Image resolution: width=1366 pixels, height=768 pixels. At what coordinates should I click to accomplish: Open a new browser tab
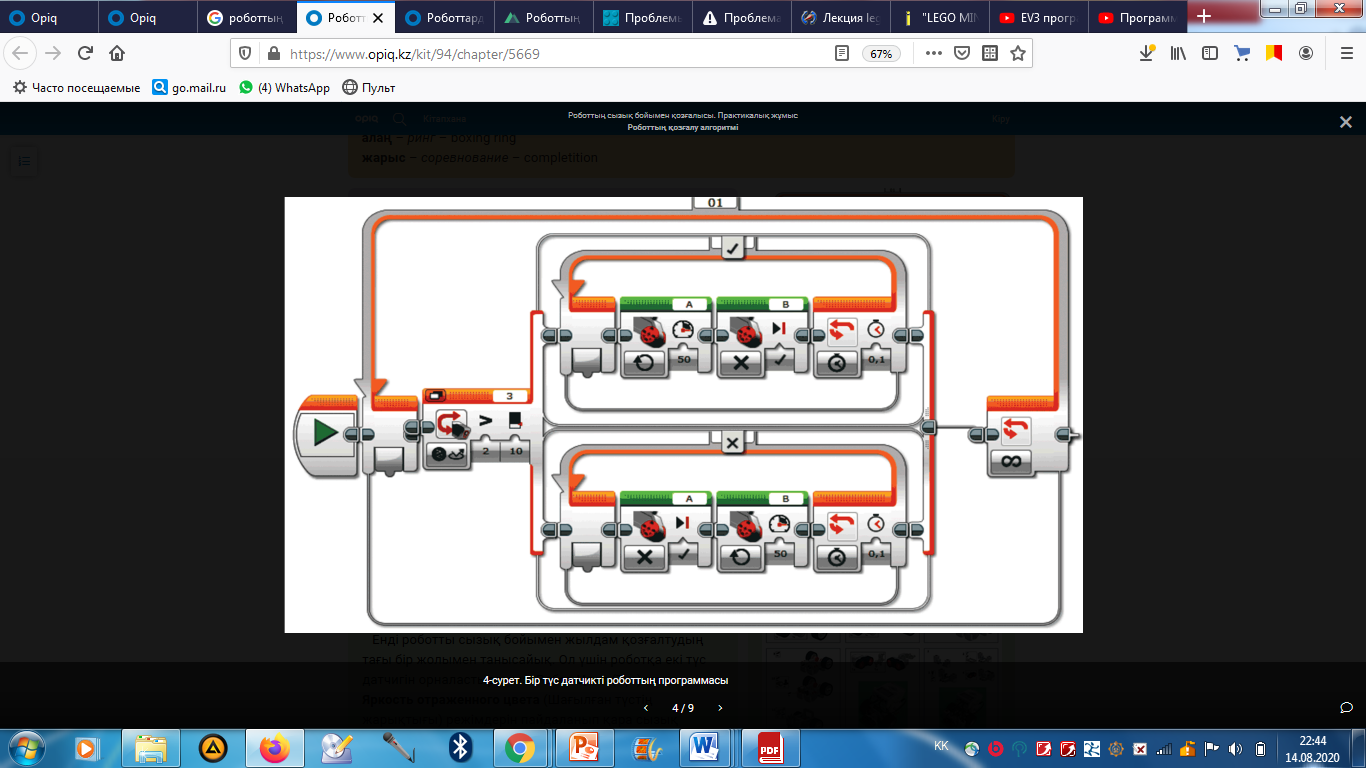coord(1204,16)
